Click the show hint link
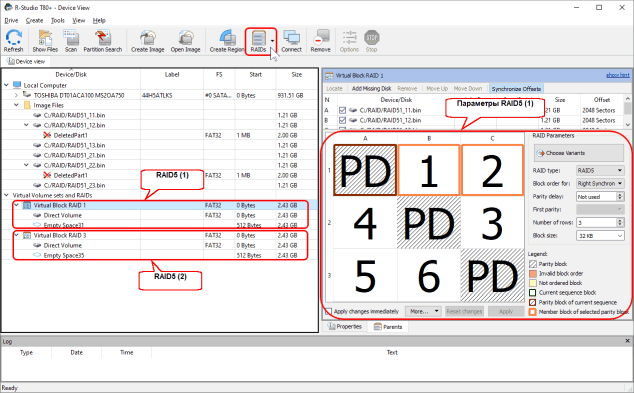This screenshot has height=393, width=634. pos(617,75)
